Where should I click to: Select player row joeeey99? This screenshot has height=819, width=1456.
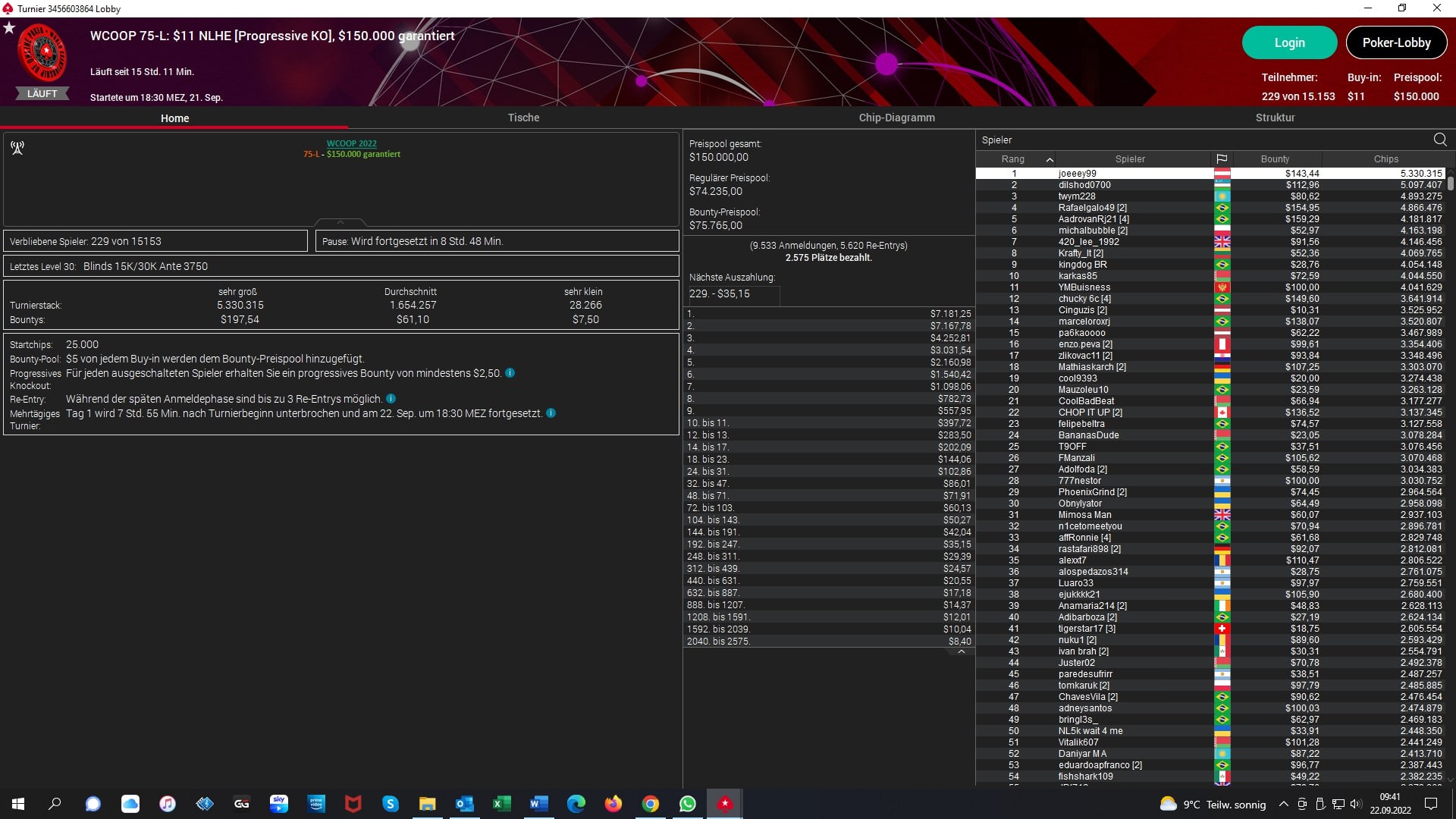pos(1210,174)
